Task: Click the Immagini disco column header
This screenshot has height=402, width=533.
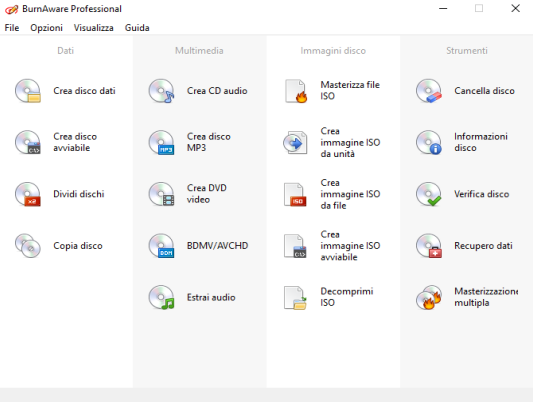Action: tap(333, 51)
